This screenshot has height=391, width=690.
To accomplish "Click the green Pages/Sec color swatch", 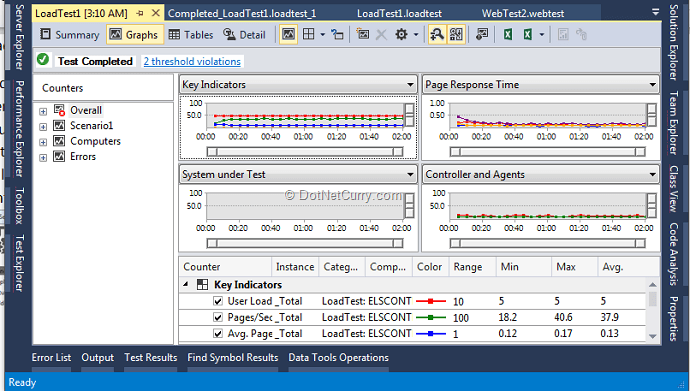I will click(430, 317).
